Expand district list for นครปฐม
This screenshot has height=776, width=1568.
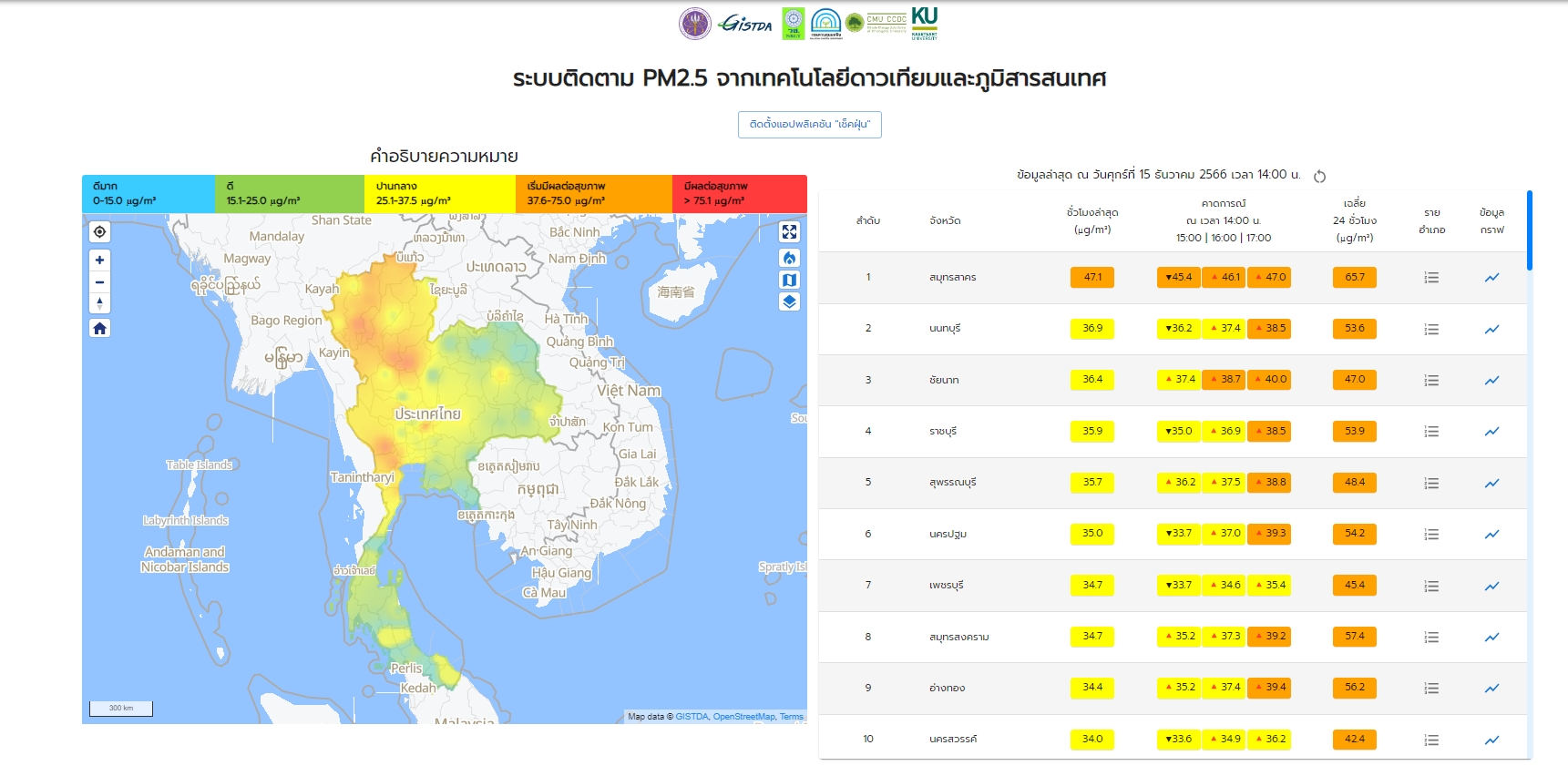point(1431,535)
